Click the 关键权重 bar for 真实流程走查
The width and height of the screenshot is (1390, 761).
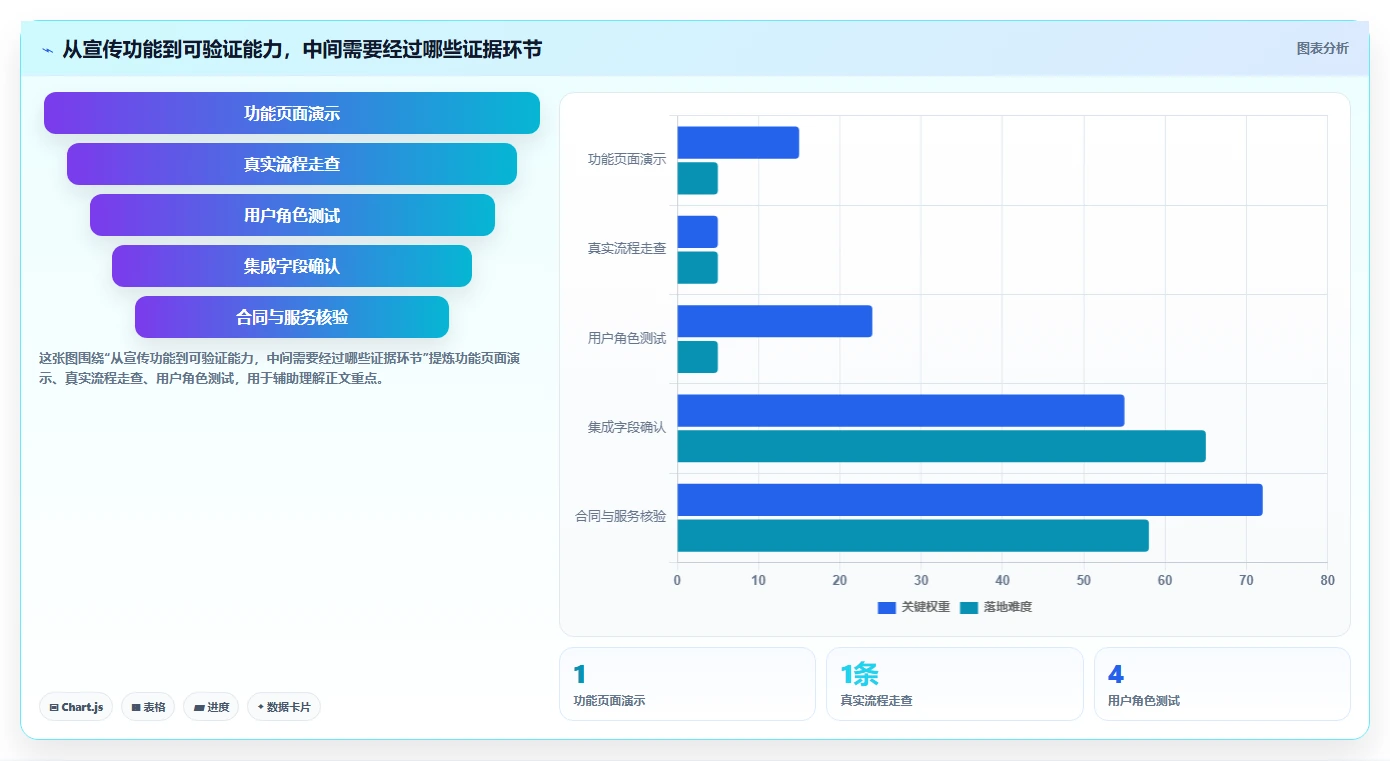point(697,232)
